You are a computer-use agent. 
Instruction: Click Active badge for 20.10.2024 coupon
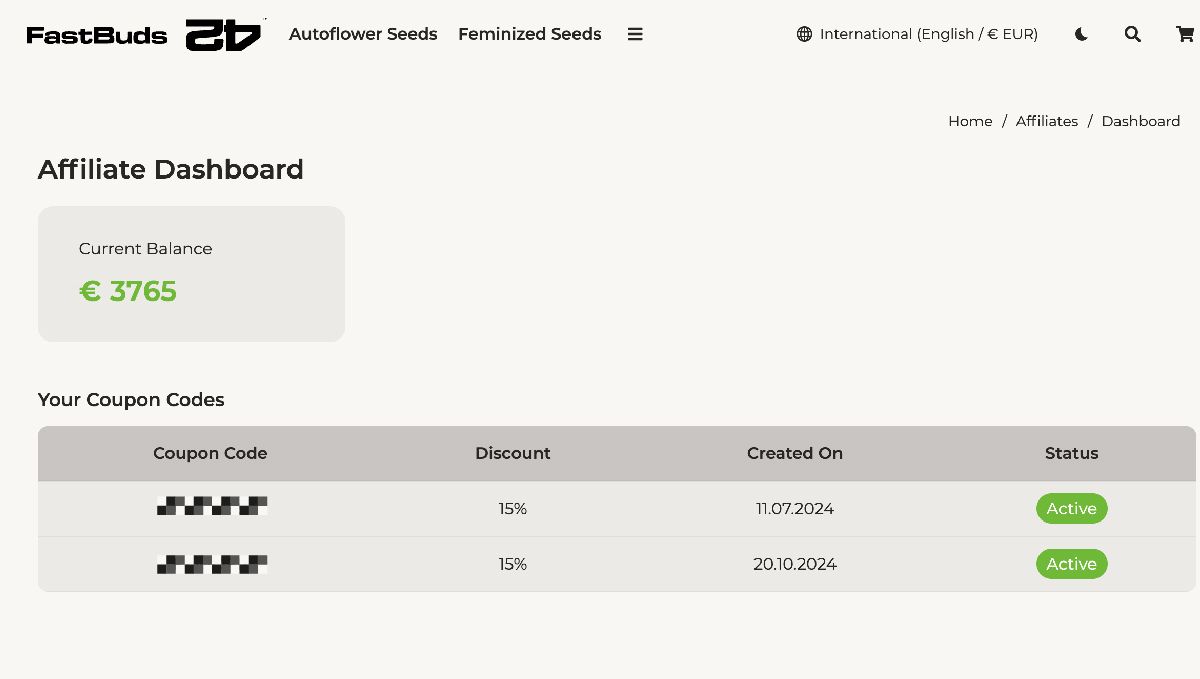coord(1071,564)
